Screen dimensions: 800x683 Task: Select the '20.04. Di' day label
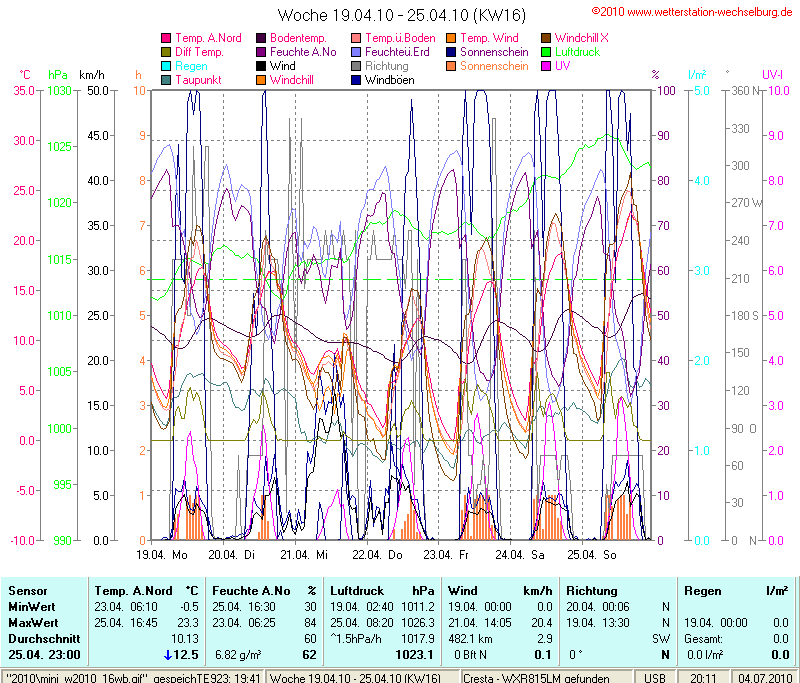pos(232,555)
